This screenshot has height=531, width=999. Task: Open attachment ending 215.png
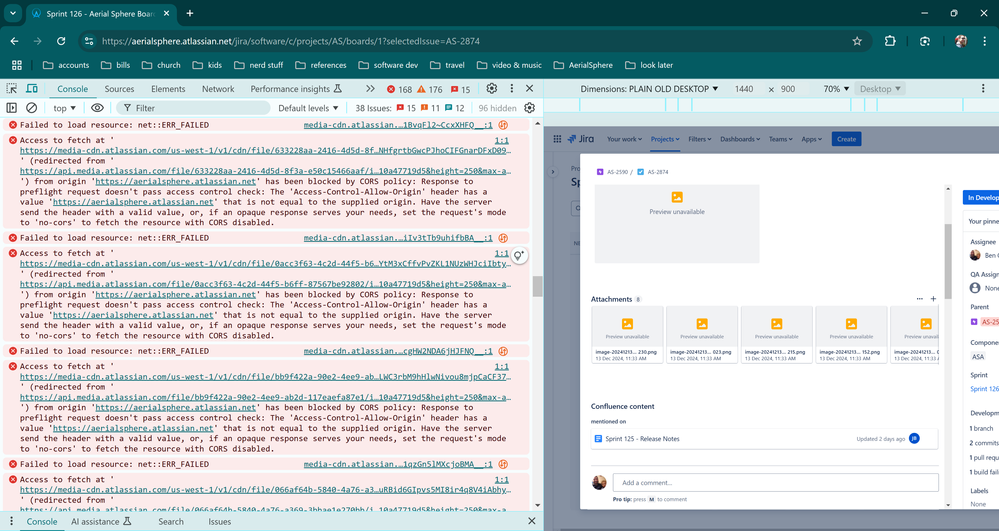776,335
